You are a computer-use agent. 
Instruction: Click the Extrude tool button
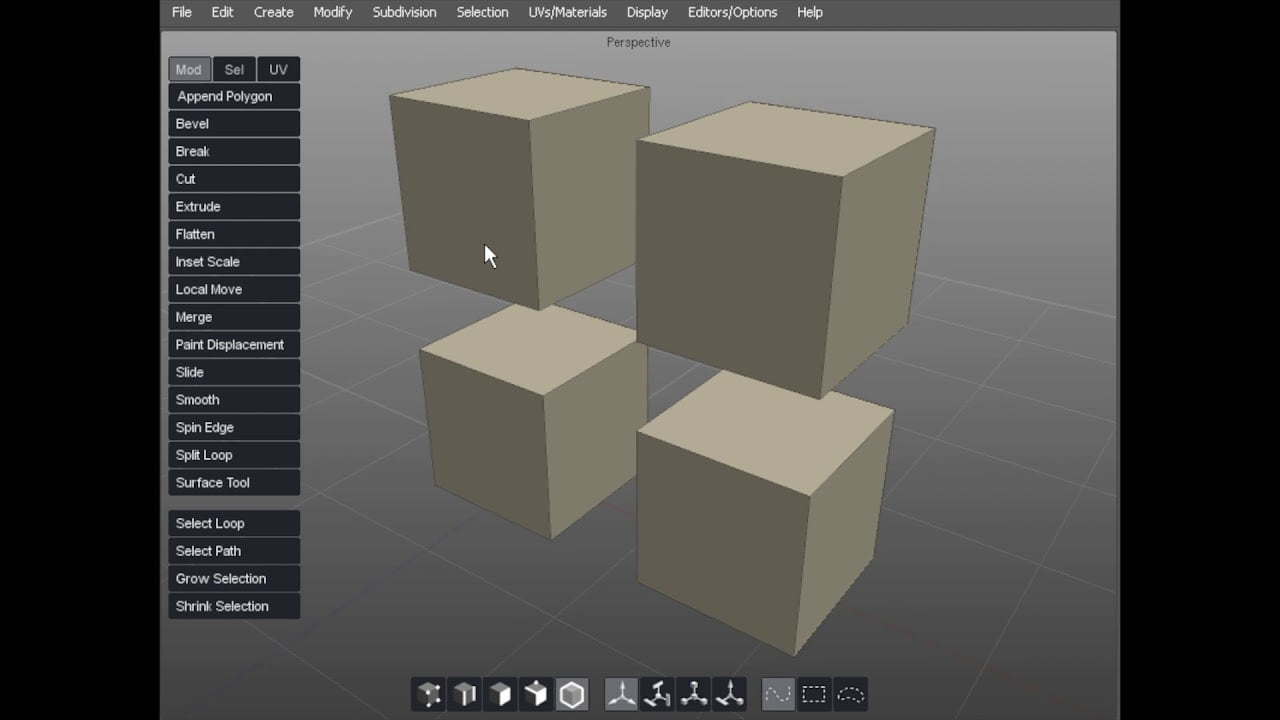click(234, 207)
